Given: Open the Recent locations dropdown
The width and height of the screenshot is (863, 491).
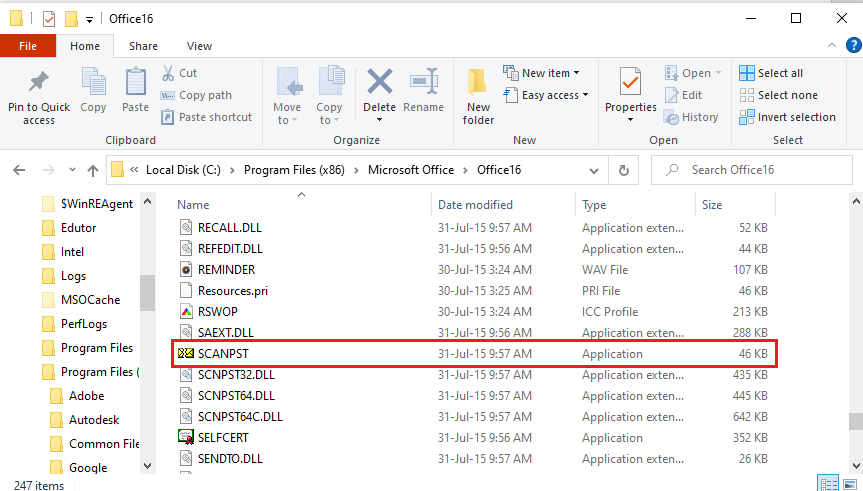Looking at the screenshot, I should 72,170.
